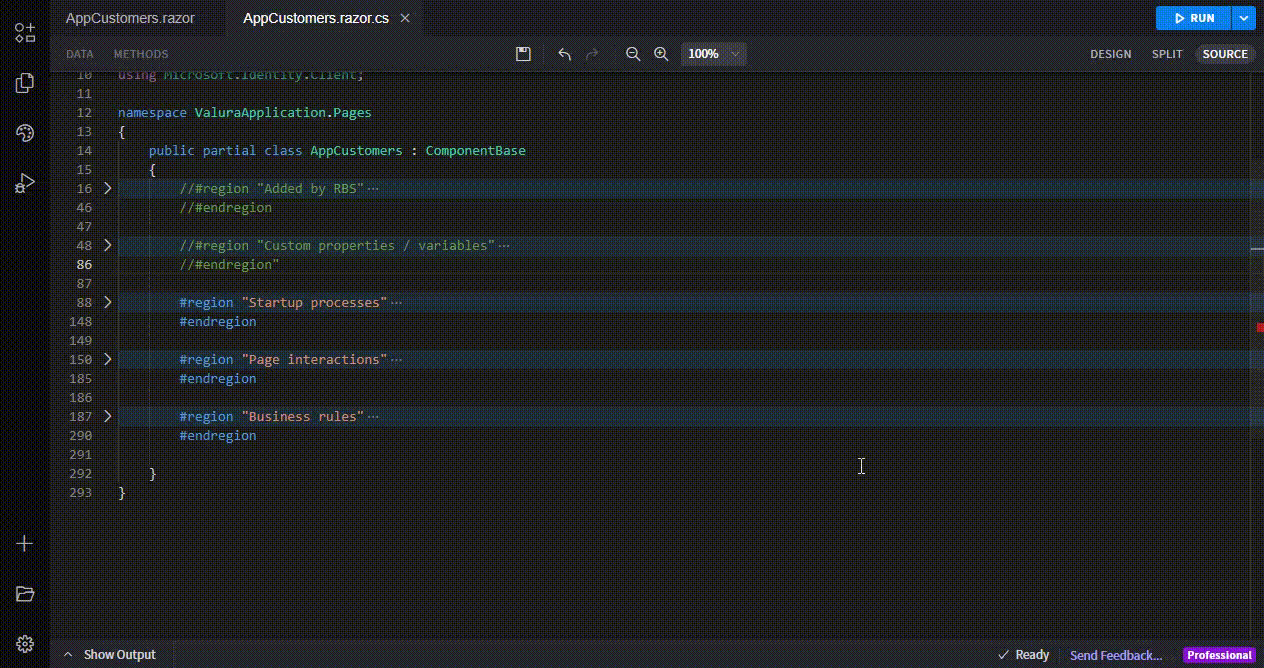Click the //#endregion comment on line 46
The width and height of the screenshot is (1264, 668).
226,208
